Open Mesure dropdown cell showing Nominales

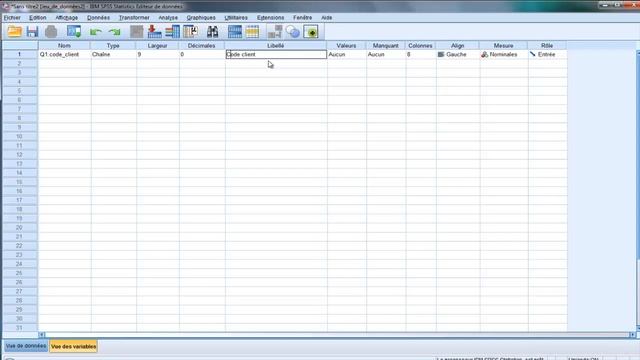tap(504, 54)
